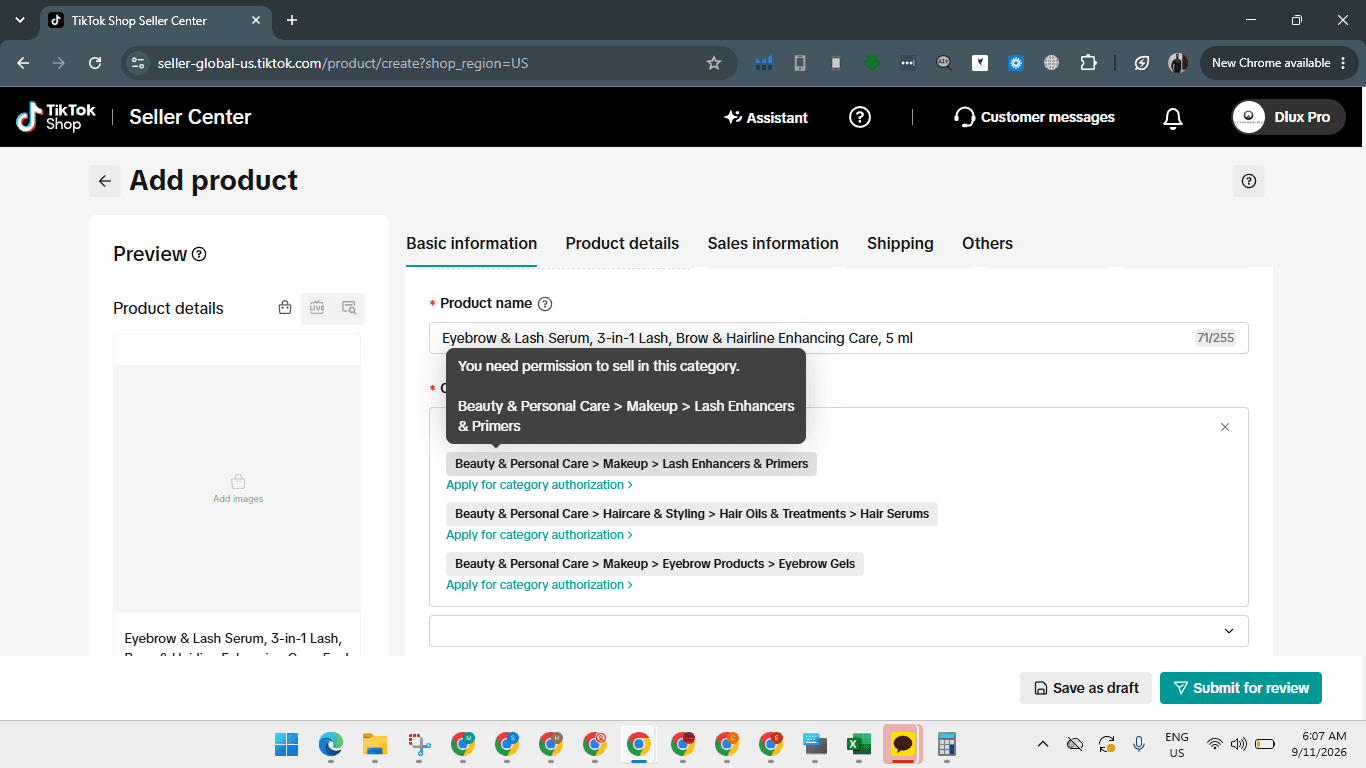
Task: Click the blue gear extension icon
Action: coord(1016,63)
